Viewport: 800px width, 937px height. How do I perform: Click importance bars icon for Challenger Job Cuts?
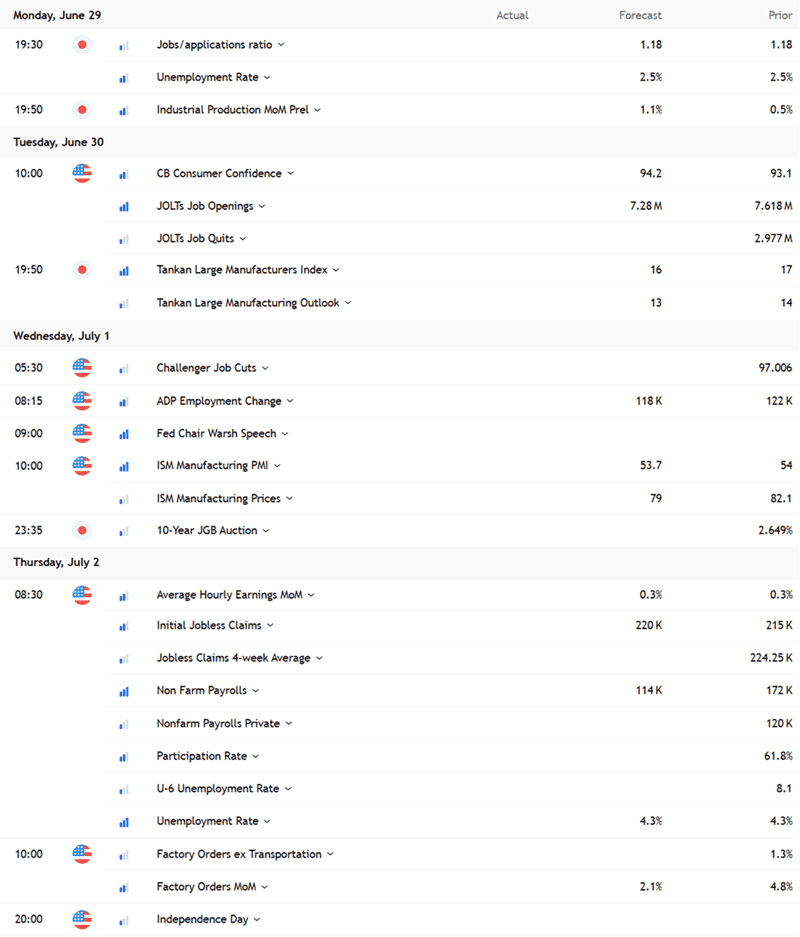pos(124,369)
